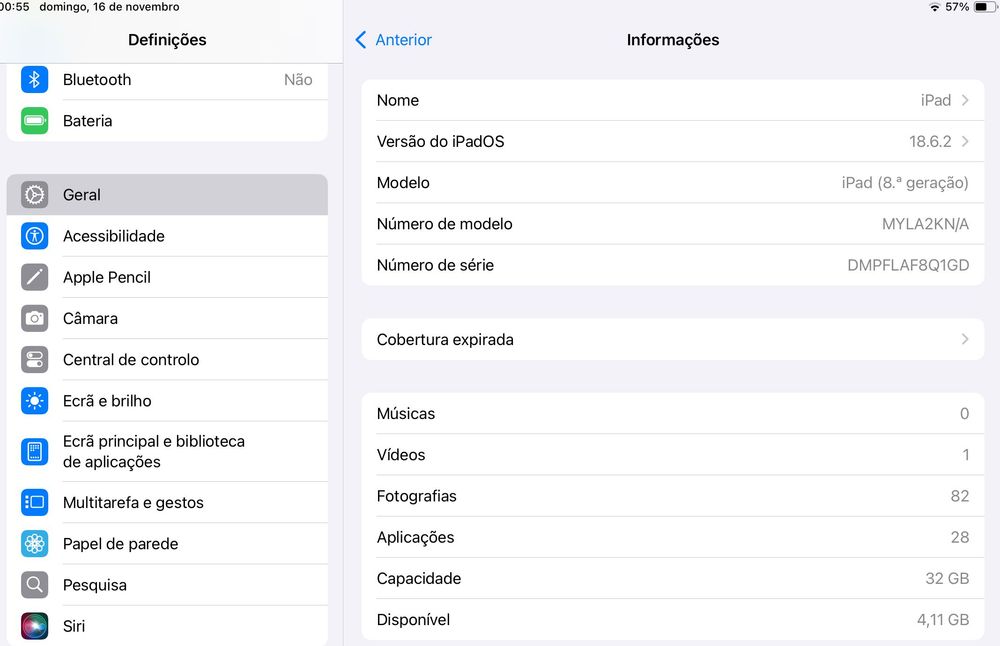Tap the Central de controlo icon
Viewport: 1000px width, 646px height.
34,360
